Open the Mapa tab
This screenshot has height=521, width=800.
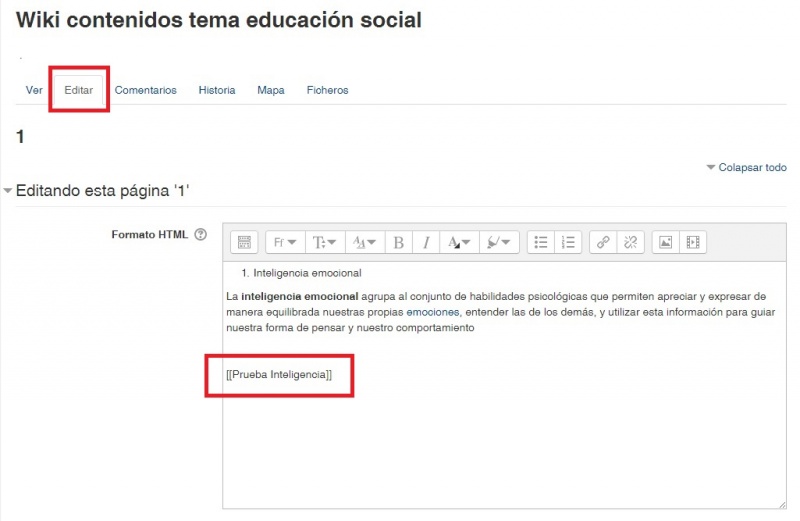click(271, 90)
